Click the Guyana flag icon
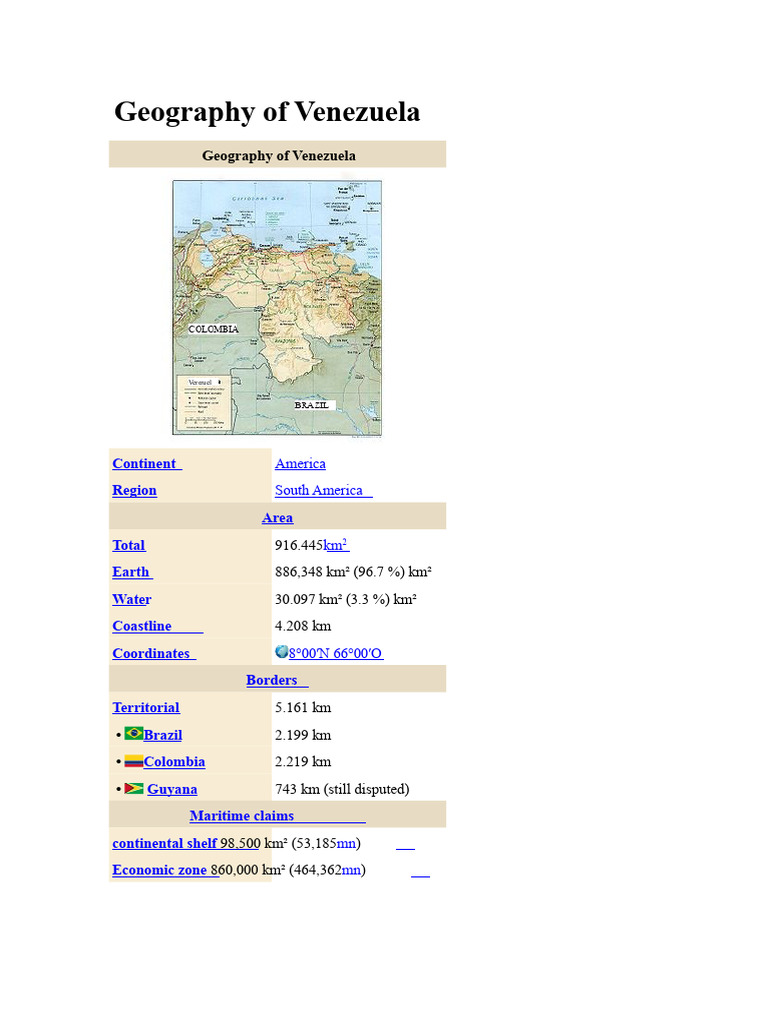The image size is (768, 1024). pos(134,788)
